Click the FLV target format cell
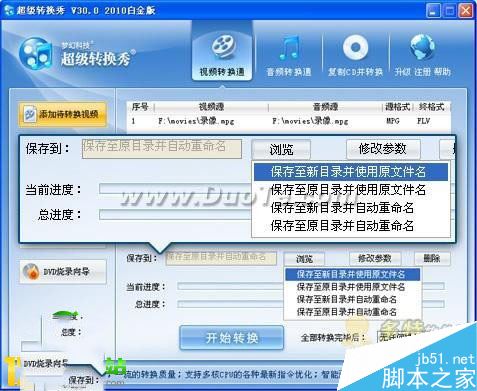This screenshot has width=477, height=391. pyautogui.click(x=423, y=121)
